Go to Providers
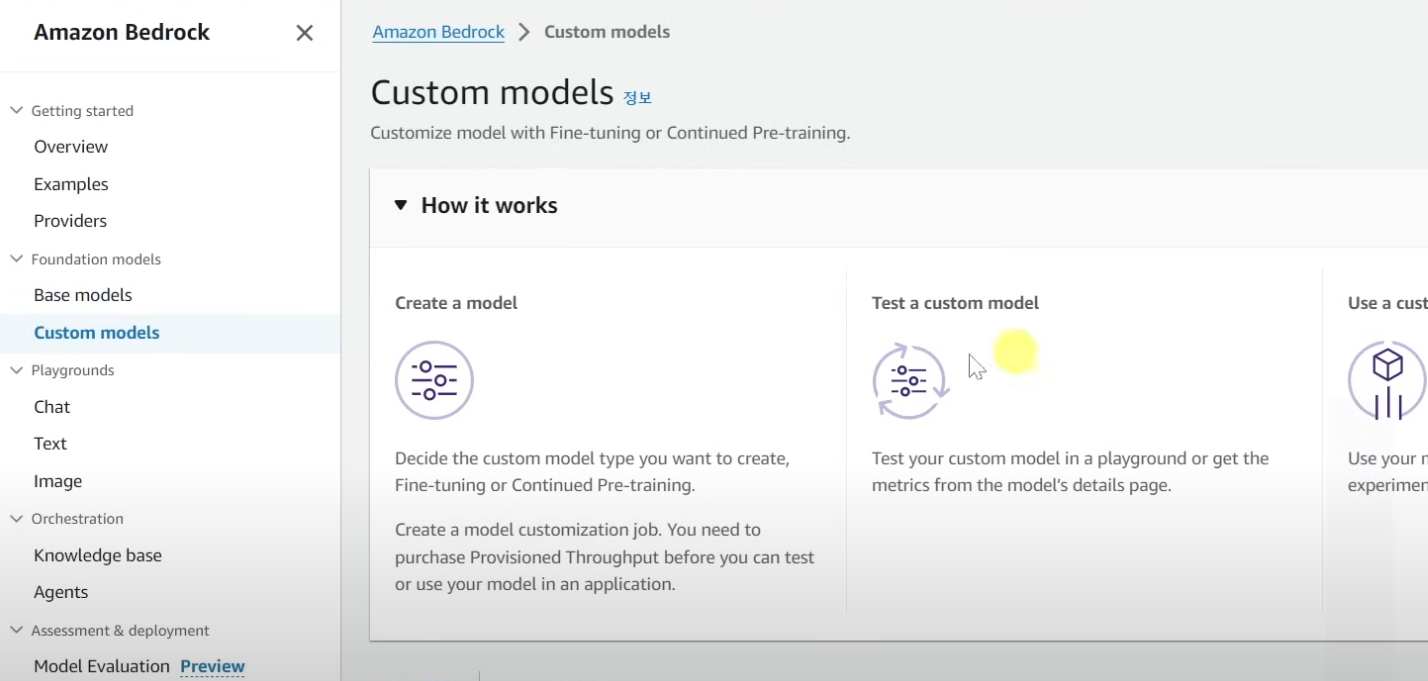Image resolution: width=1428 pixels, height=681 pixels. point(70,221)
